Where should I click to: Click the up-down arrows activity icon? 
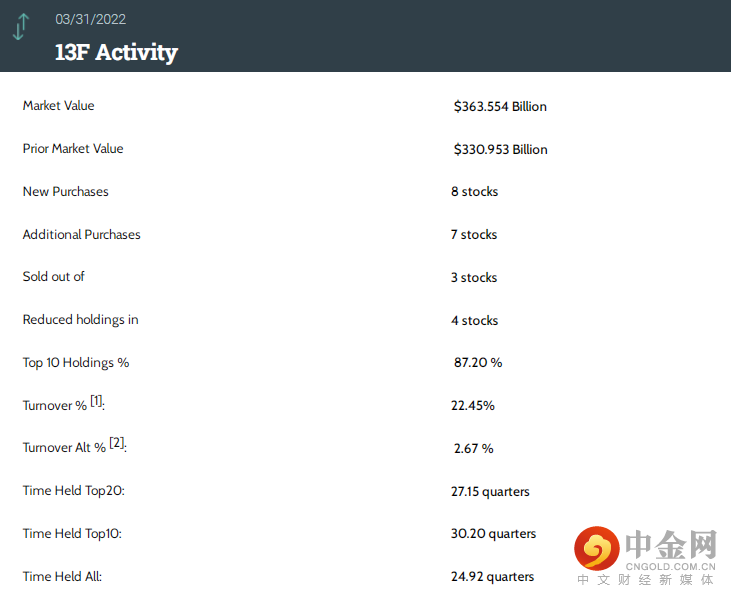pyautogui.click(x=21, y=27)
